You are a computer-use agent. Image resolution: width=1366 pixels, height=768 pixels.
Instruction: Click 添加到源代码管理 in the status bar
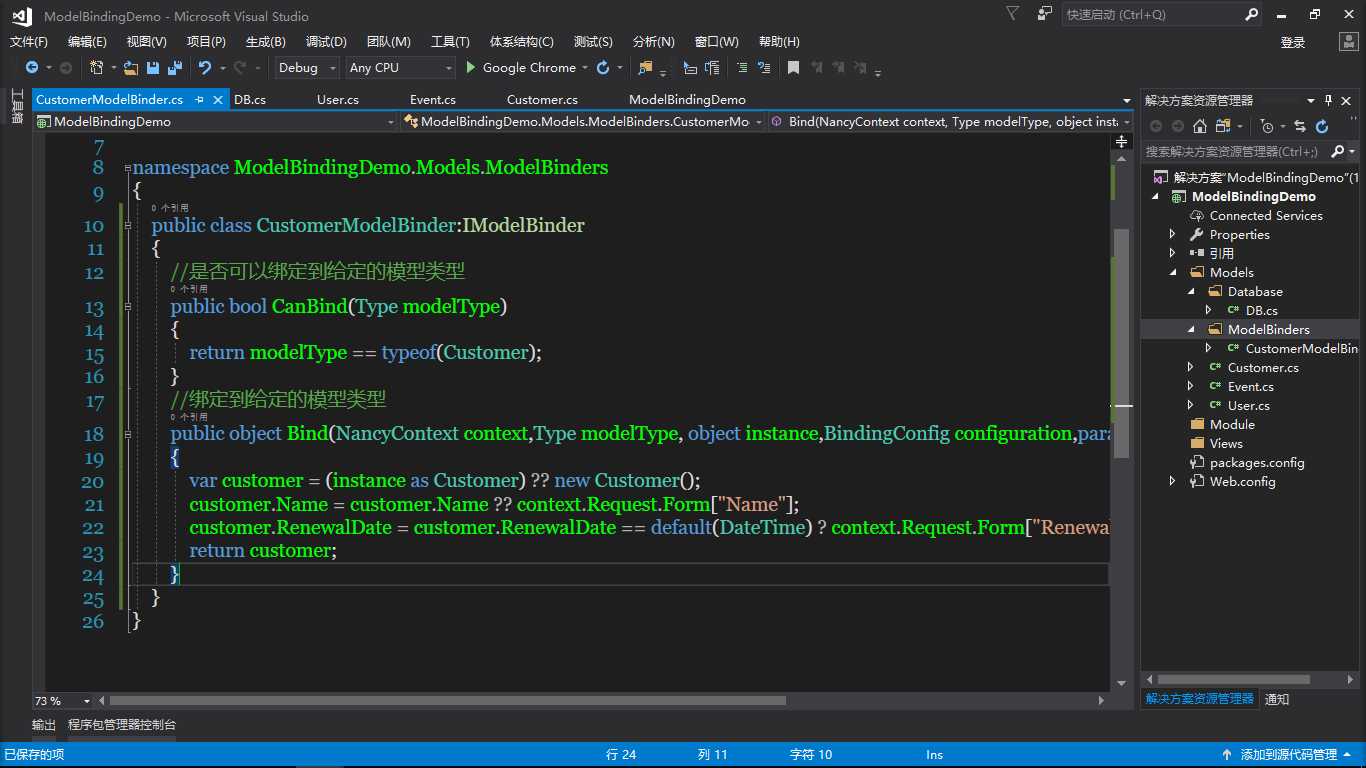pos(1288,755)
